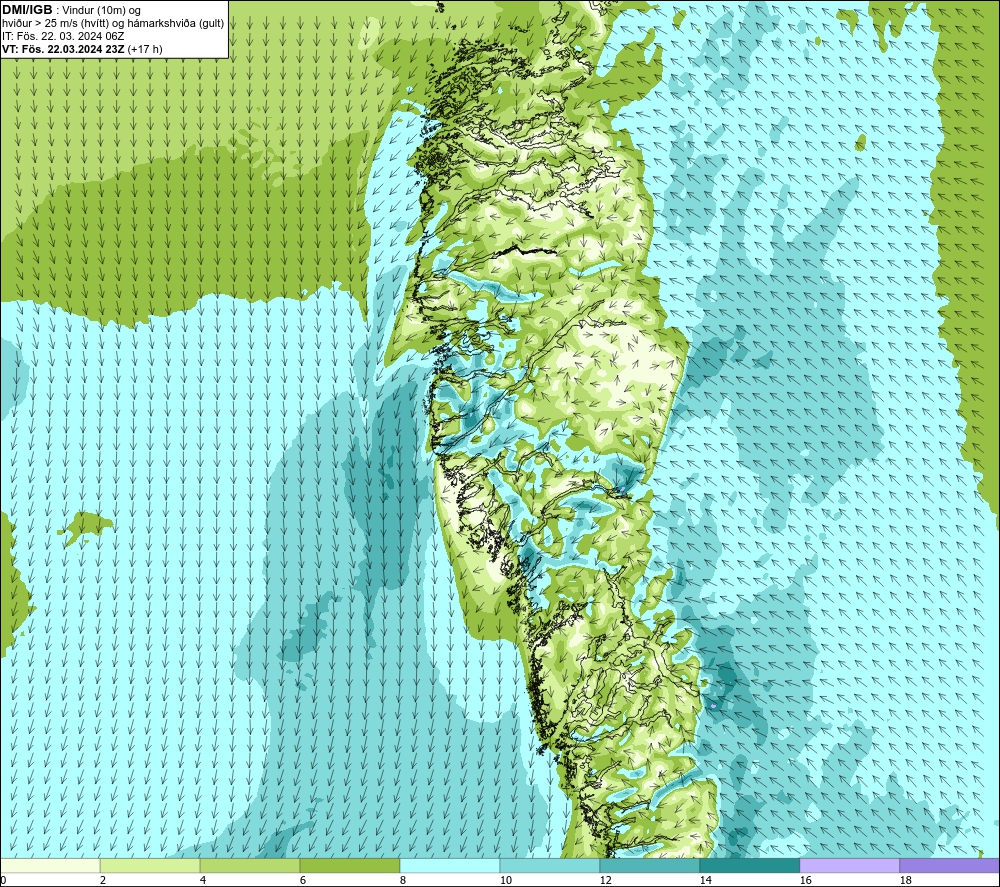
Task: Click the 6–8 m/s olive green legend swatch
Action: pyautogui.click(x=349, y=865)
